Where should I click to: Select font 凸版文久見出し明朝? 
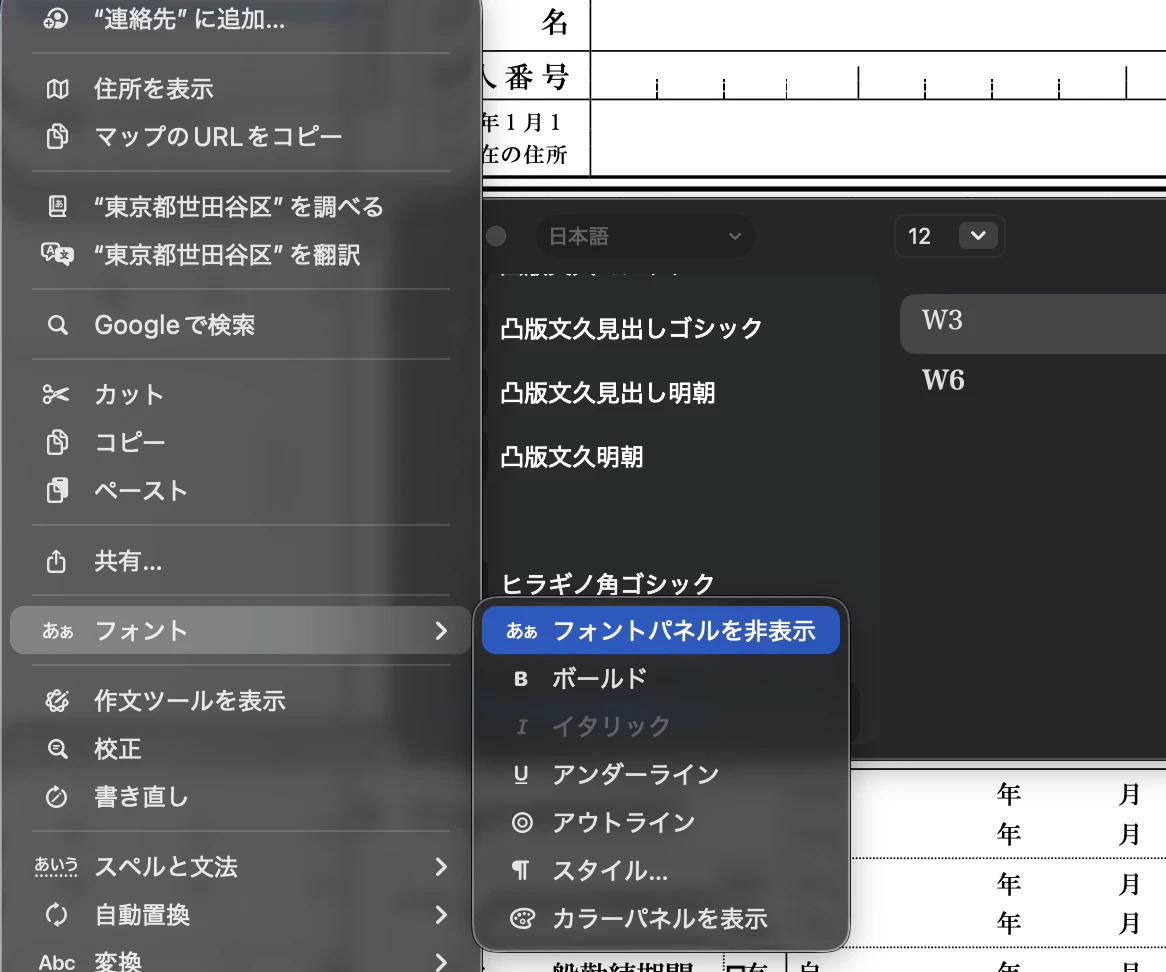608,393
